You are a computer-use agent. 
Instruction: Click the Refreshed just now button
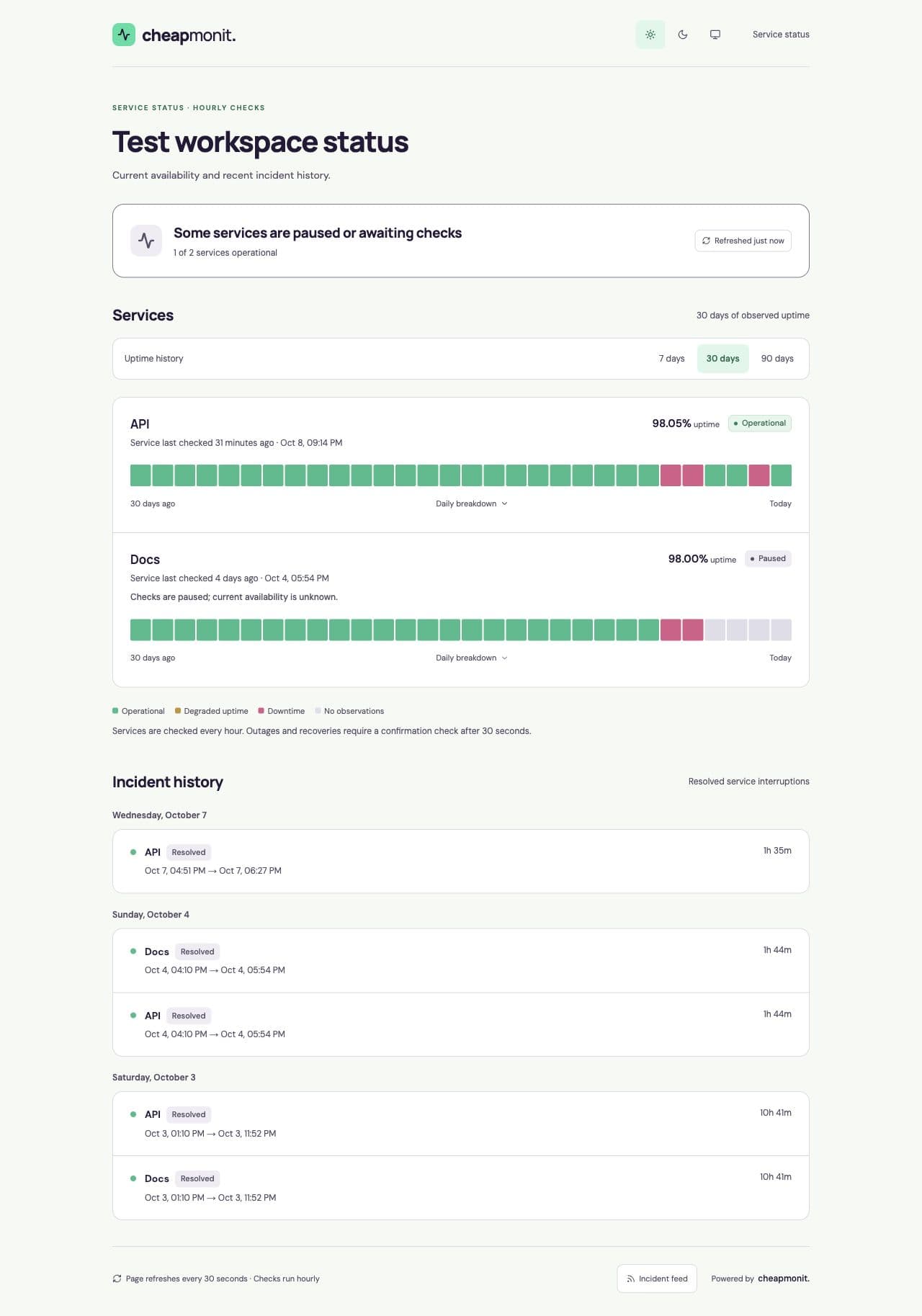coord(743,241)
